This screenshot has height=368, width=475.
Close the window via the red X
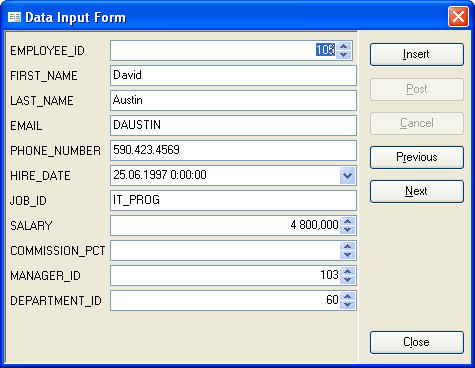[x=458, y=17]
